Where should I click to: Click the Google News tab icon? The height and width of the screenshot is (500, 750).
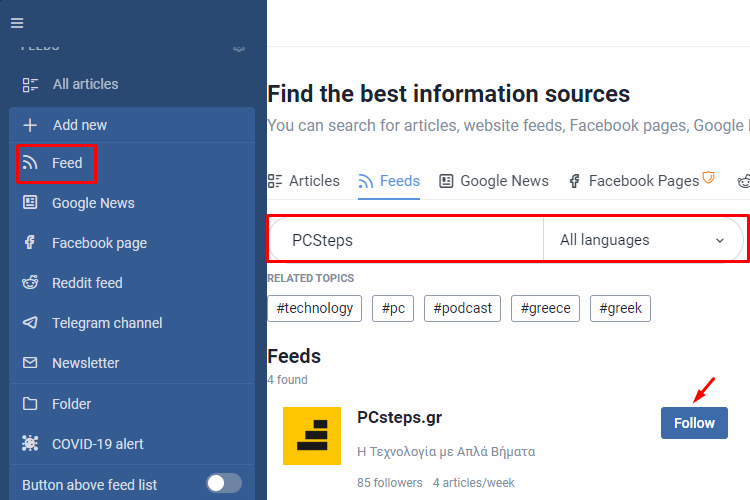click(446, 181)
